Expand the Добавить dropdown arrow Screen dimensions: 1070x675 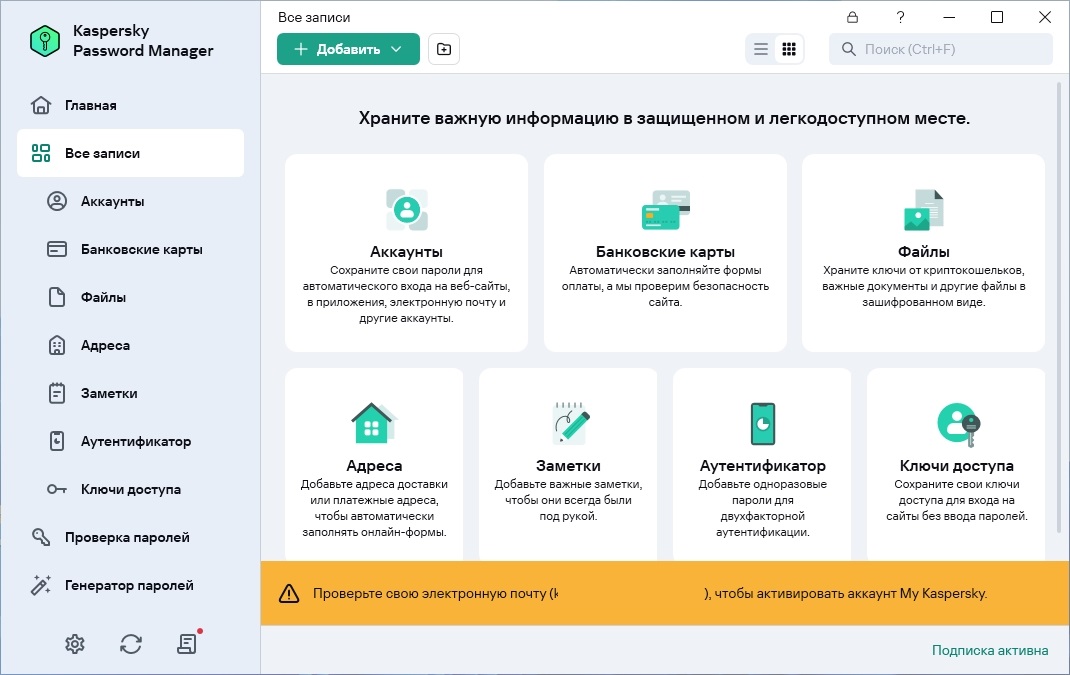pos(396,49)
